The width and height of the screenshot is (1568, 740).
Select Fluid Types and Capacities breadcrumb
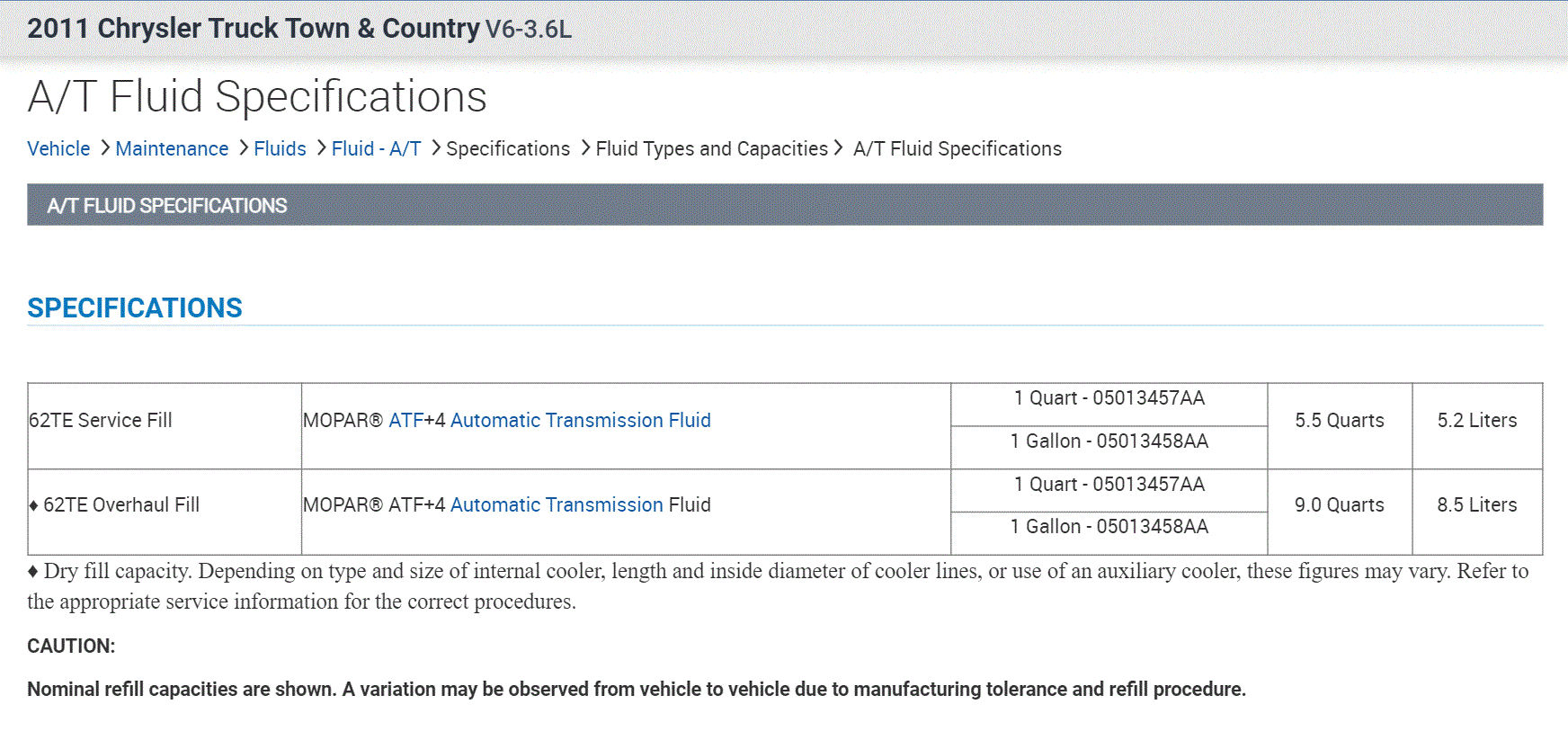(711, 148)
